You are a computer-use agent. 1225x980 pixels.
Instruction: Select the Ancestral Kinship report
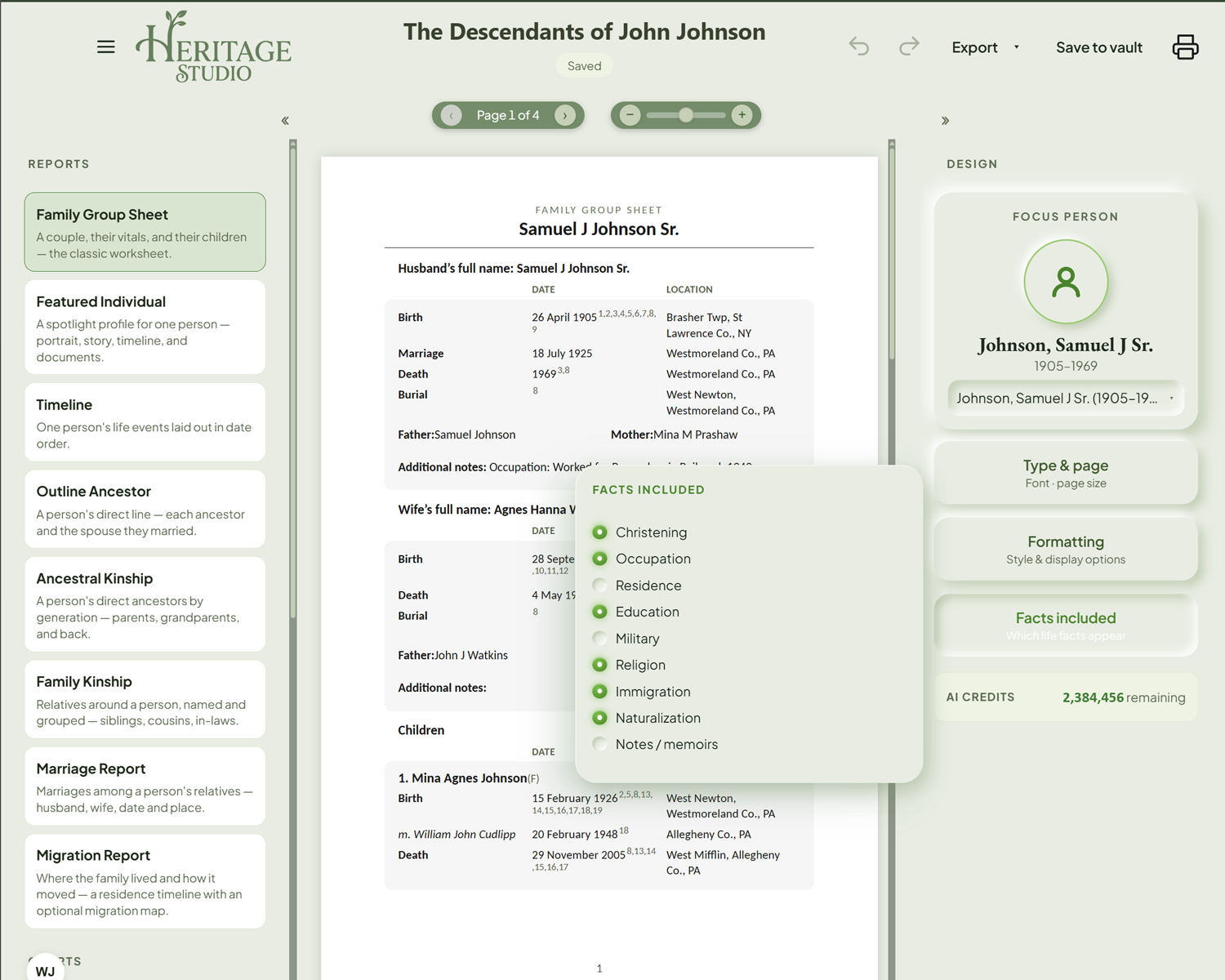pos(145,604)
